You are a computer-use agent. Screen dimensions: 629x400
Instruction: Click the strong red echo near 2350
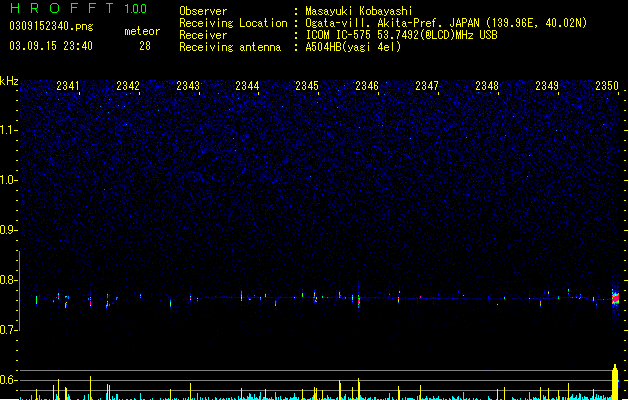(615, 299)
